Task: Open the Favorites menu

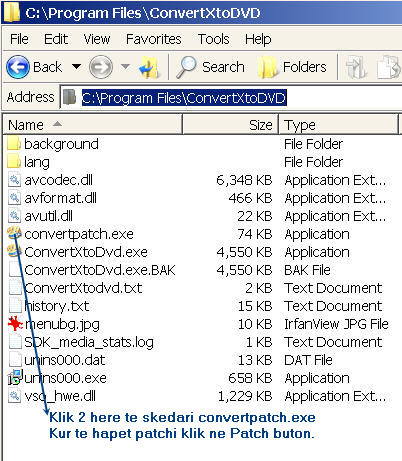Action: click(x=154, y=39)
